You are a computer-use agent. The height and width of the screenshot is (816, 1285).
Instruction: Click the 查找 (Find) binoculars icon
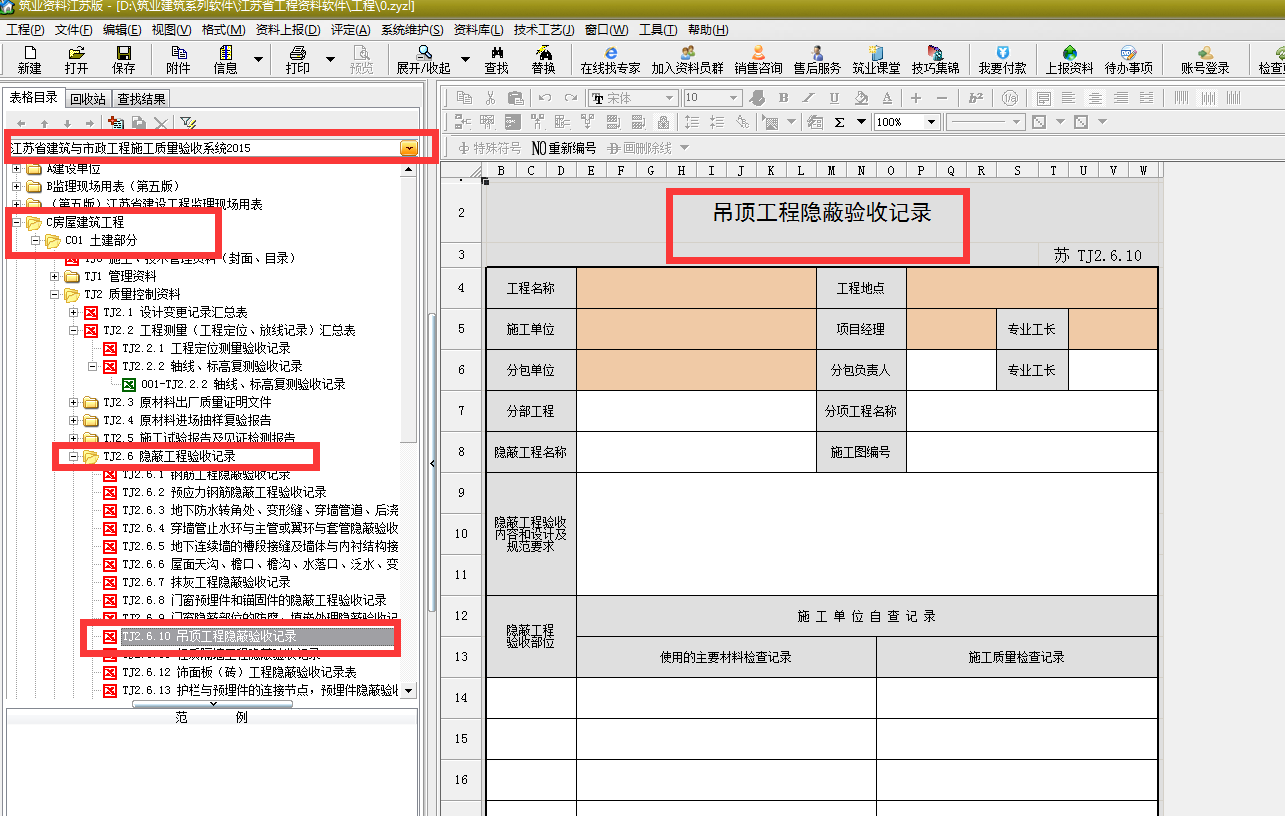pyautogui.click(x=496, y=59)
